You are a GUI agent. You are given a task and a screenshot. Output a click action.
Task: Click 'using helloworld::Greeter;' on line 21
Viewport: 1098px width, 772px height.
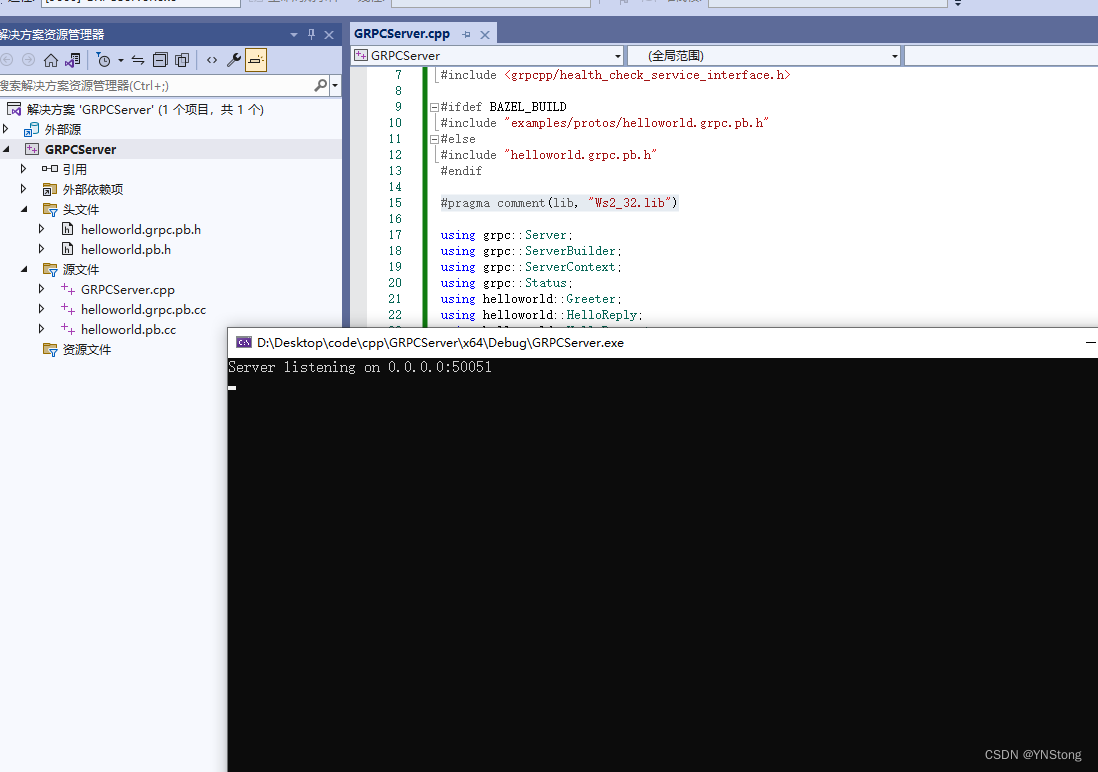click(531, 299)
